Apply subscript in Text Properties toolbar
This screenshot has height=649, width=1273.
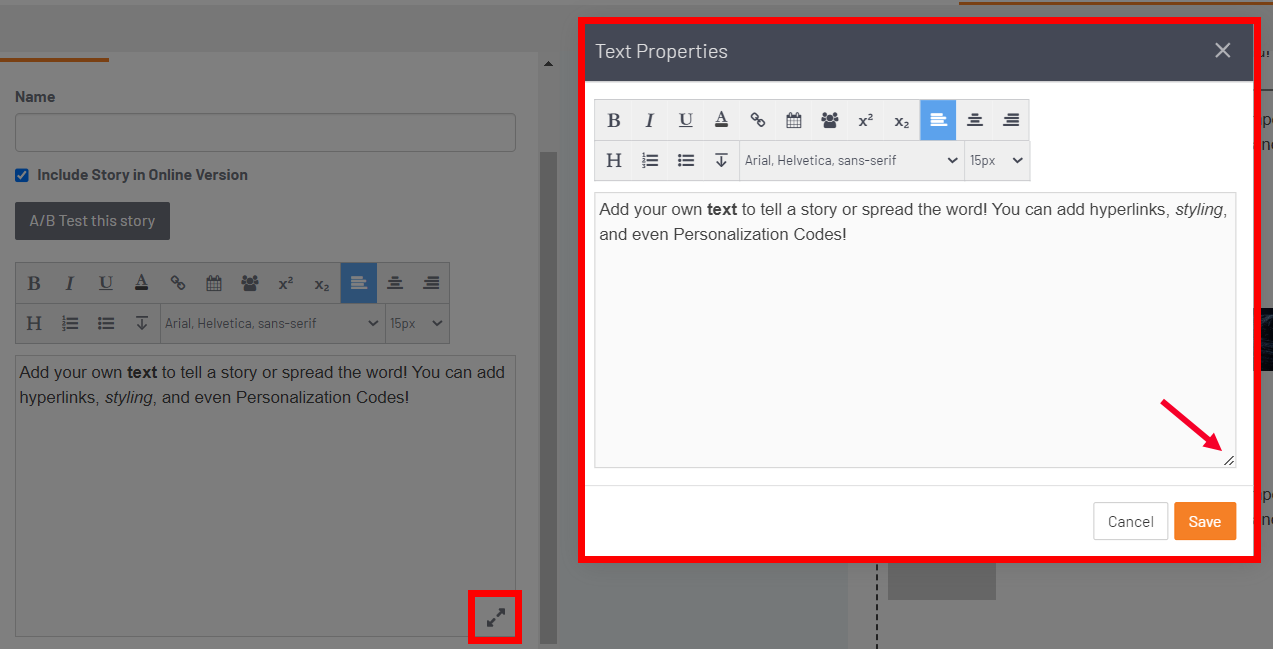pos(902,120)
